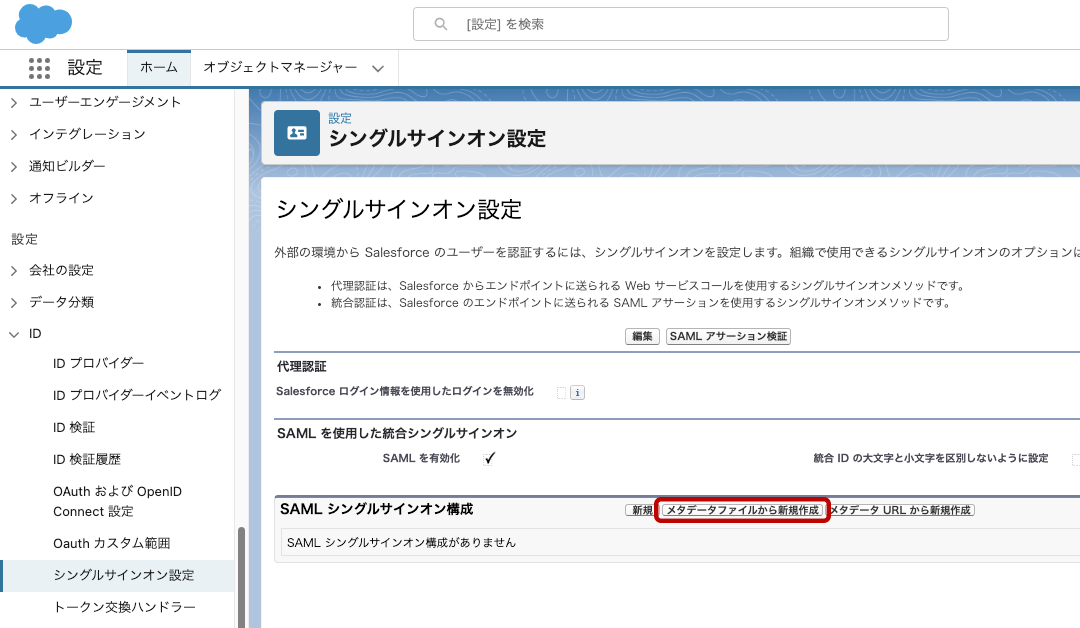The image size is (1080, 628).
Task: Toggle the SAML を有効化 checkbox
Action: (x=489, y=459)
